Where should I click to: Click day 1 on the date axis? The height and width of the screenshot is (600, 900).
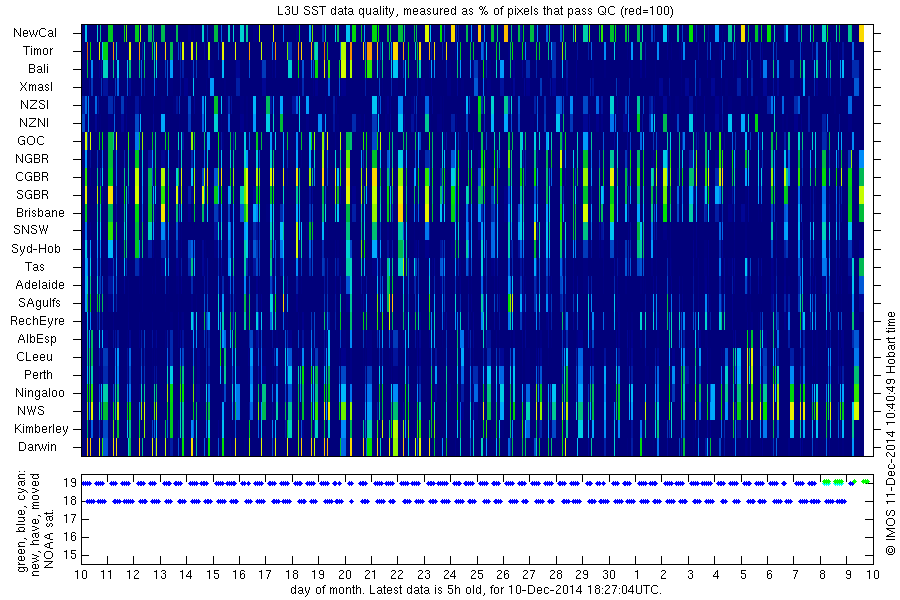point(636,575)
